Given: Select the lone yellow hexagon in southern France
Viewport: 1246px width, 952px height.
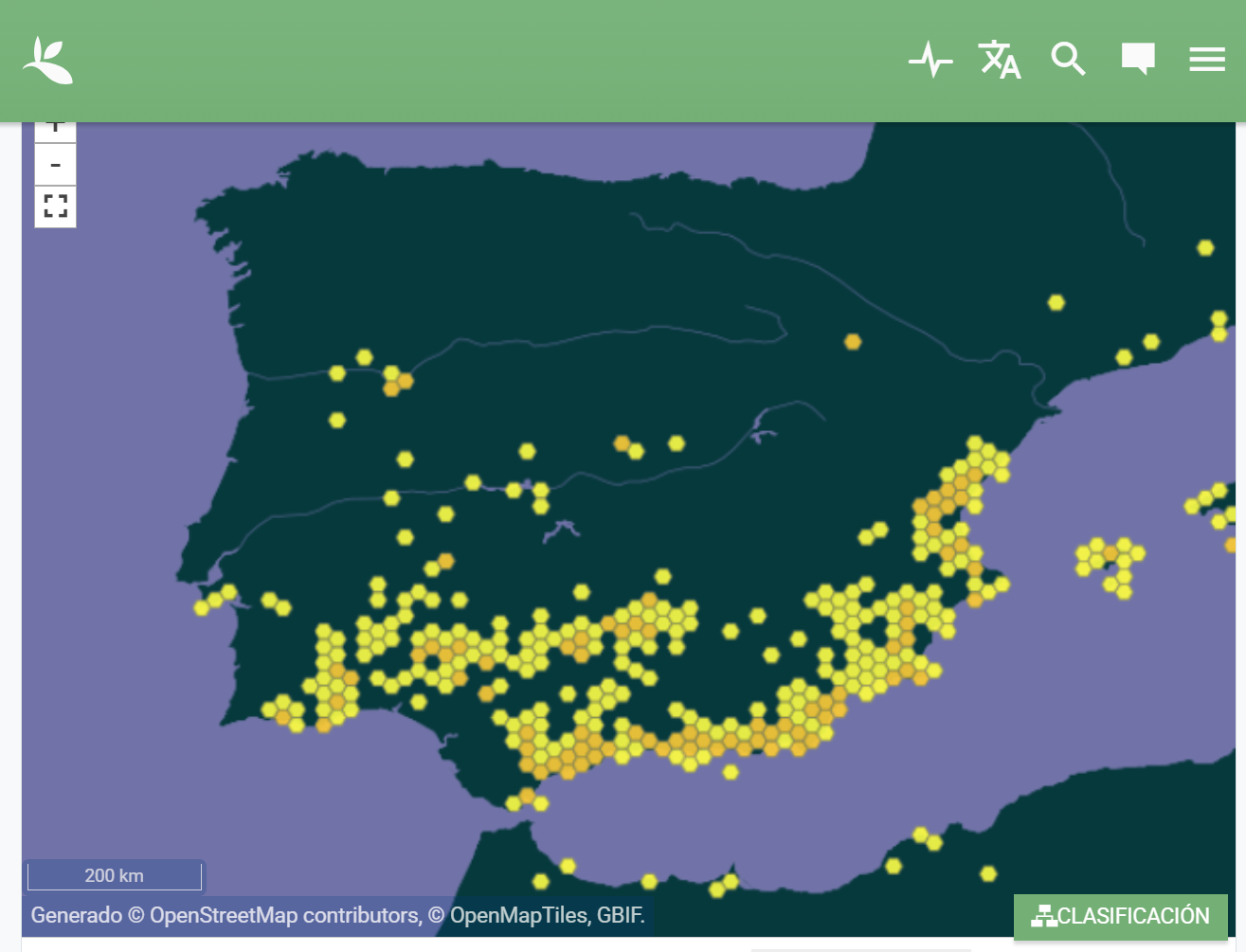Looking at the screenshot, I should coord(1205,248).
